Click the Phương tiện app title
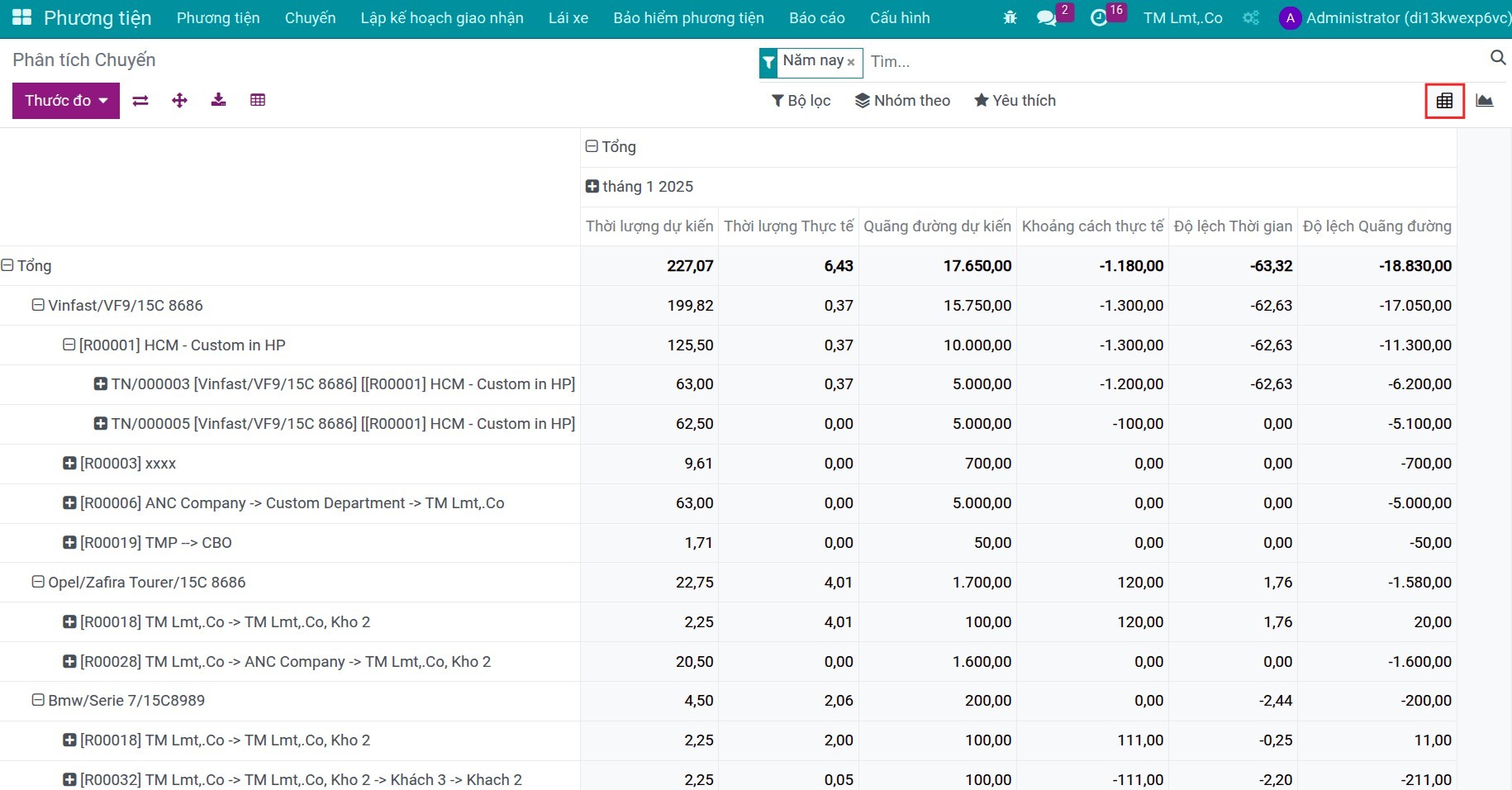 [x=97, y=18]
